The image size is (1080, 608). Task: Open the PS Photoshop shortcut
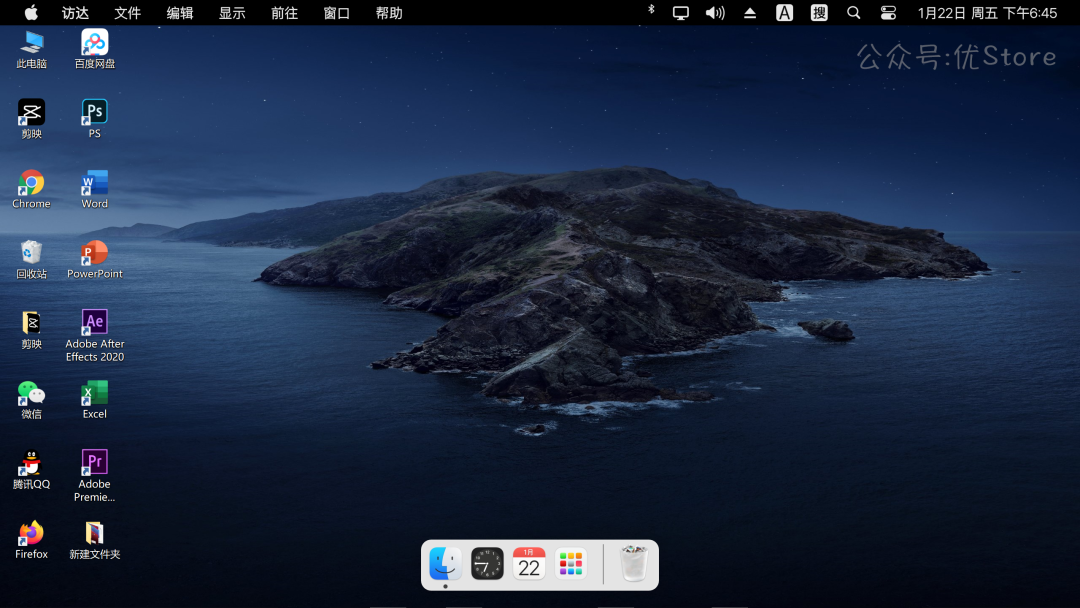point(94,118)
